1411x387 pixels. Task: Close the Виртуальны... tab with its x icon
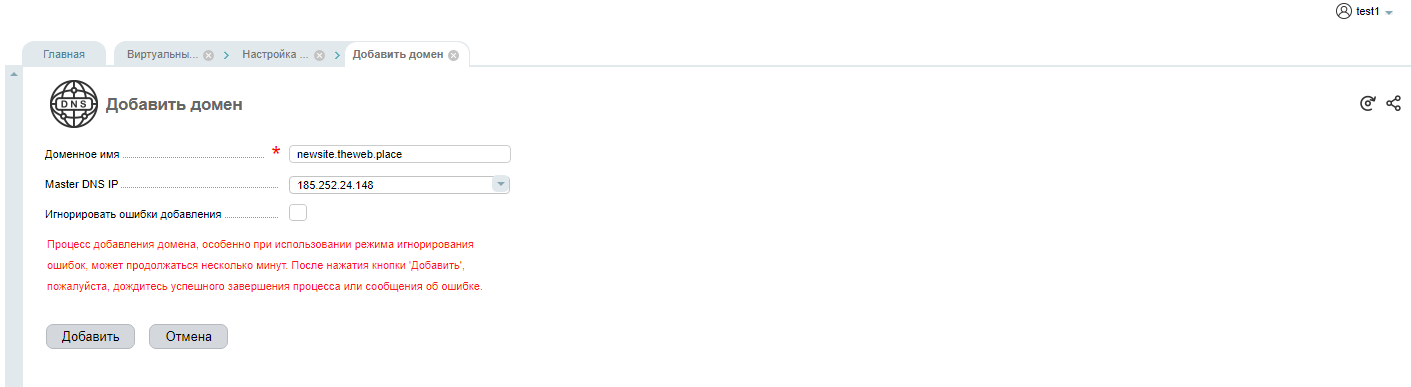click(208, 56)
